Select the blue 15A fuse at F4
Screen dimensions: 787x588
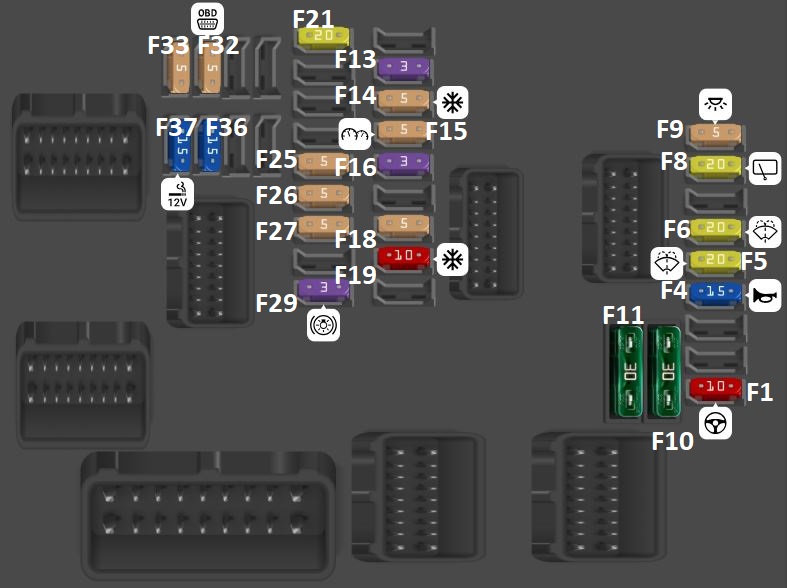pyautogui.click(x=715, y=292)
